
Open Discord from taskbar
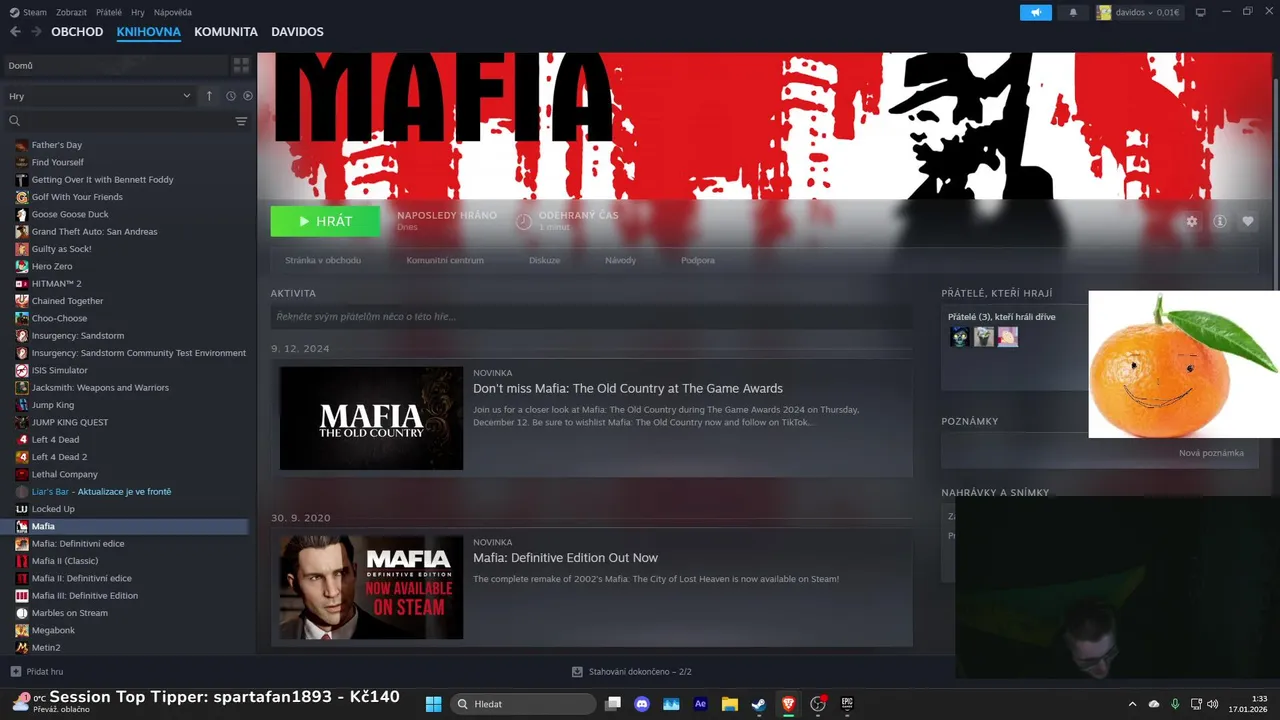tap(642, 704)
